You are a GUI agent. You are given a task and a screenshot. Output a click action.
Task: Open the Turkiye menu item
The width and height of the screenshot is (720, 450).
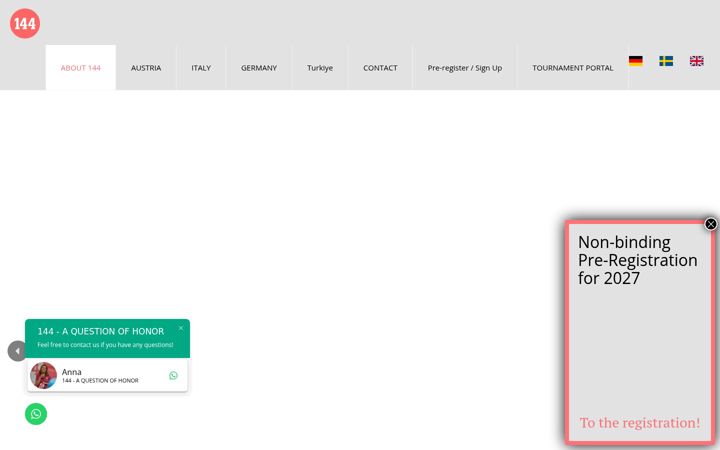click(320, 68)
